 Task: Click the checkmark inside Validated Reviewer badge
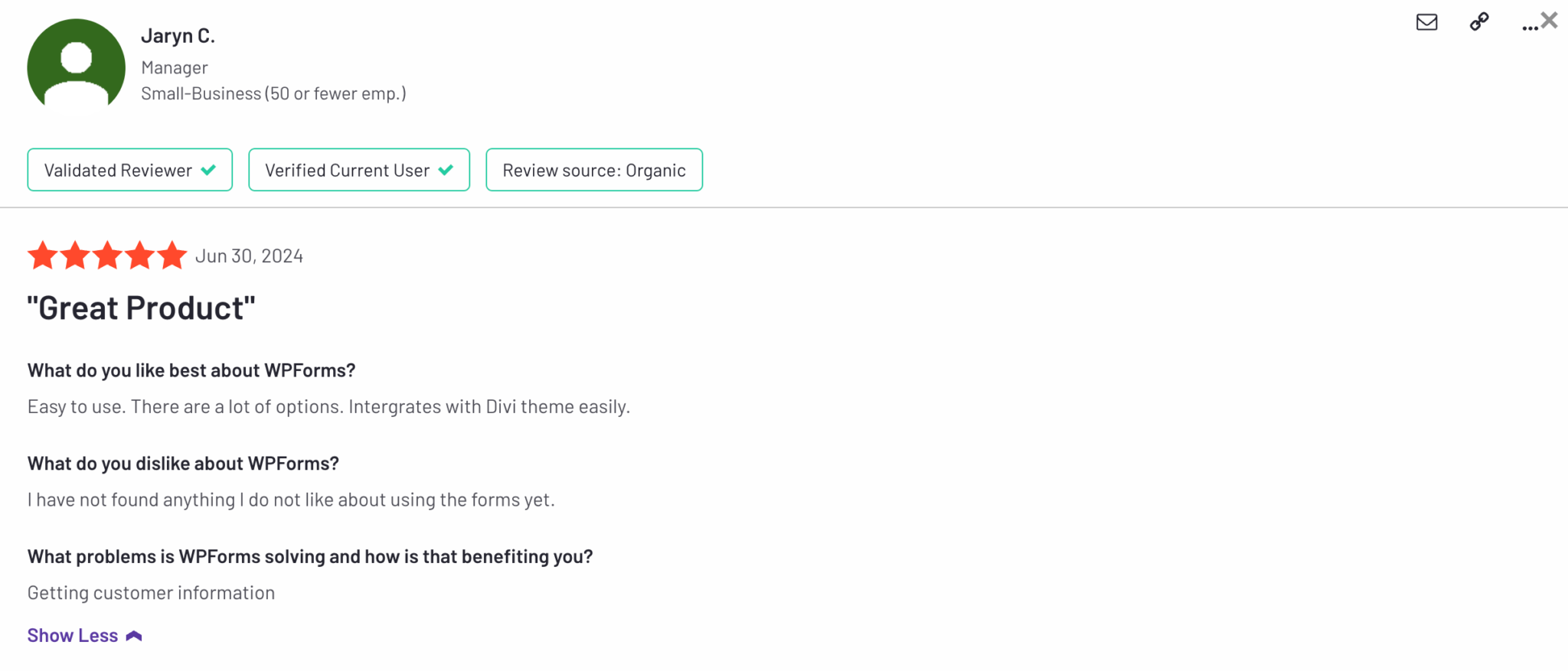coord(207,170)
